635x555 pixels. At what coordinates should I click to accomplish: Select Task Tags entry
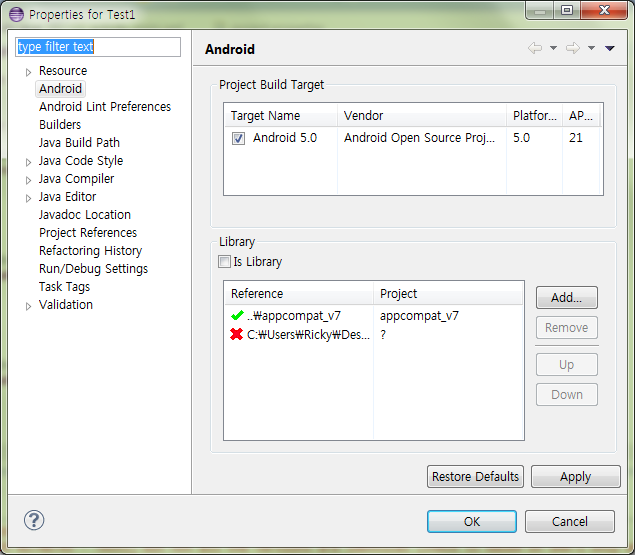tap(64, 286)
